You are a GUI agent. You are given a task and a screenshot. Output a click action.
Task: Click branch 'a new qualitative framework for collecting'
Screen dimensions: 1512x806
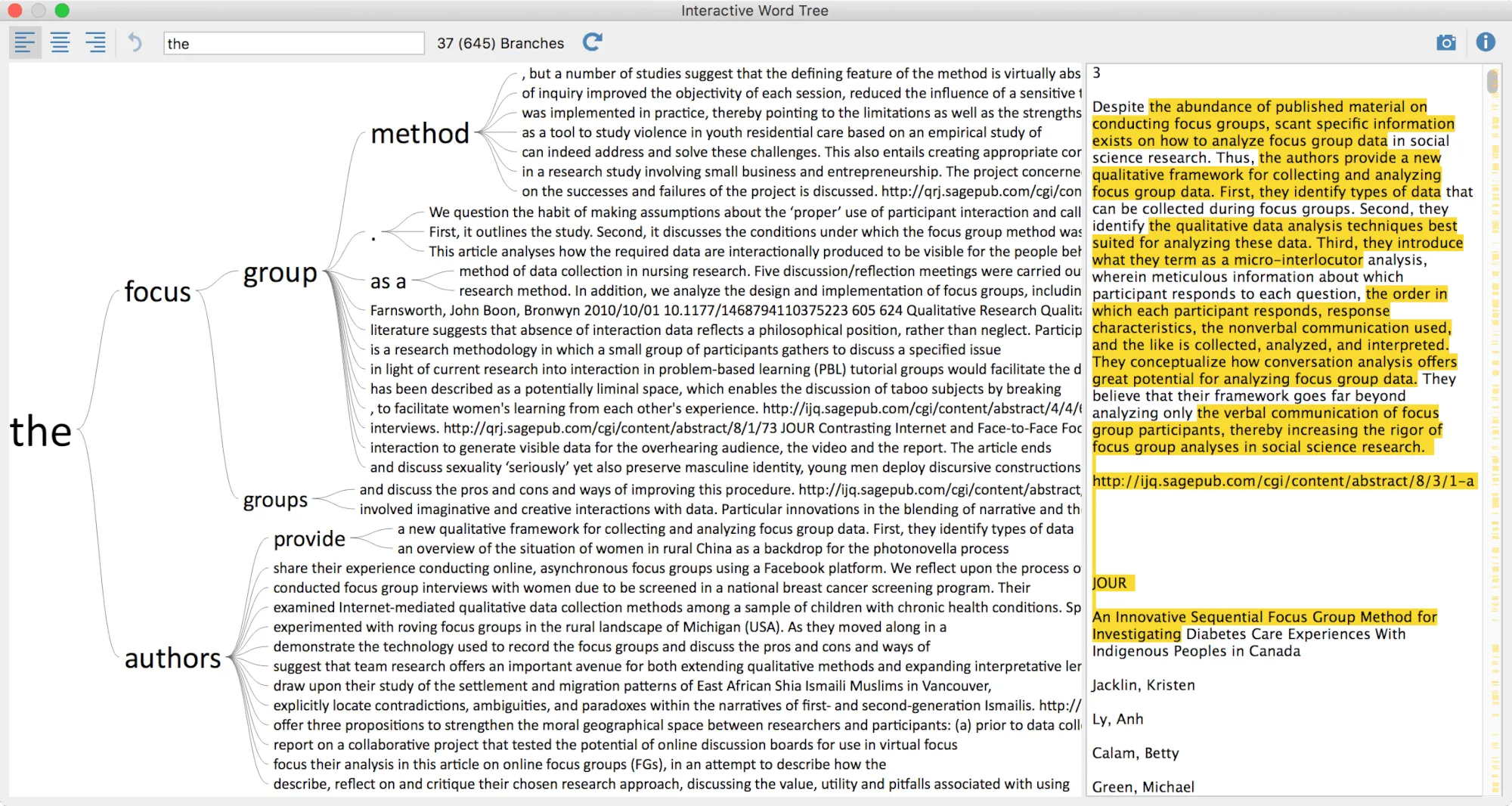pyautogui.click(x=735, y=529)
